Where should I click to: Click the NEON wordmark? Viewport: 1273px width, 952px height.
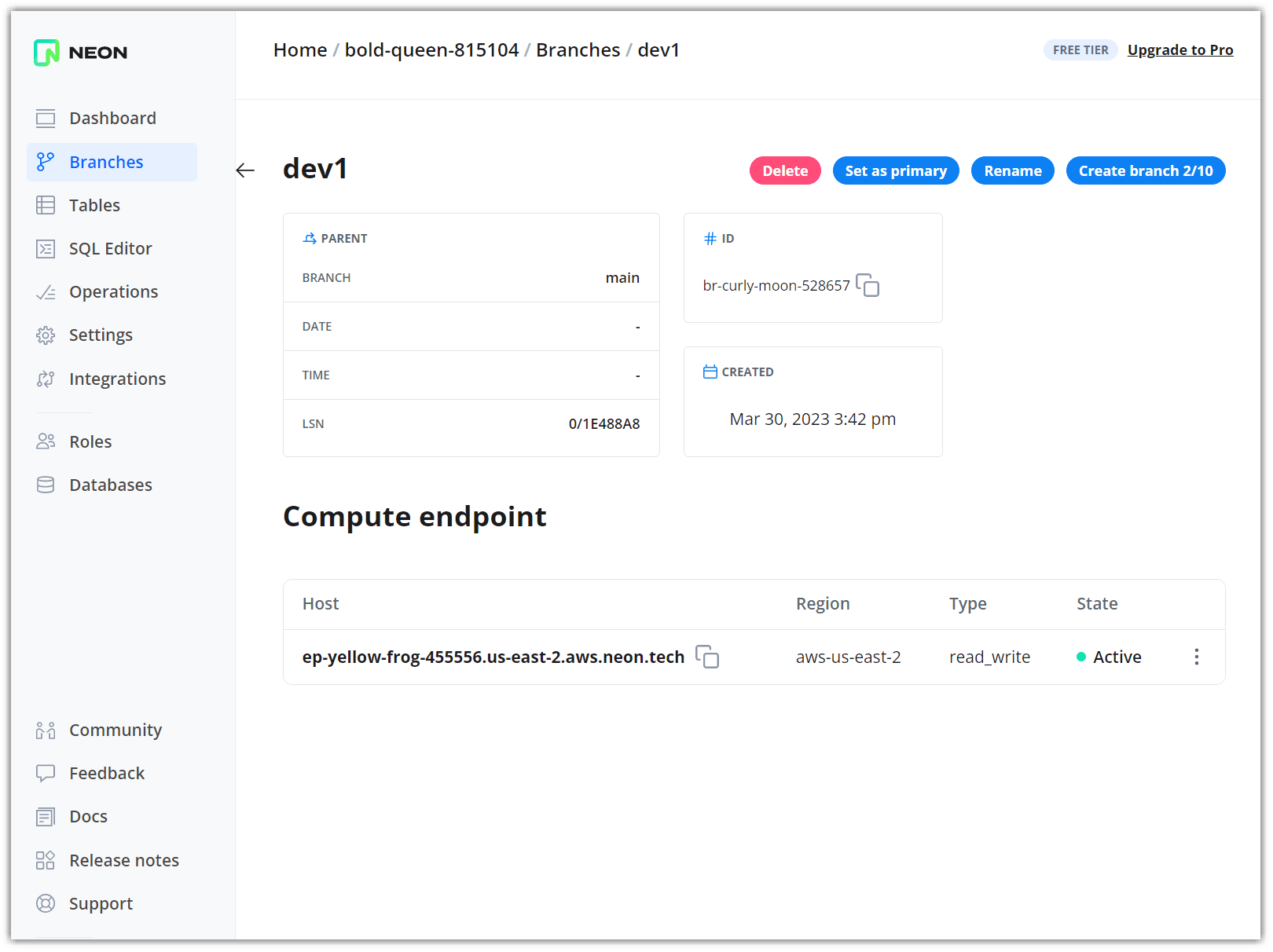98,53
